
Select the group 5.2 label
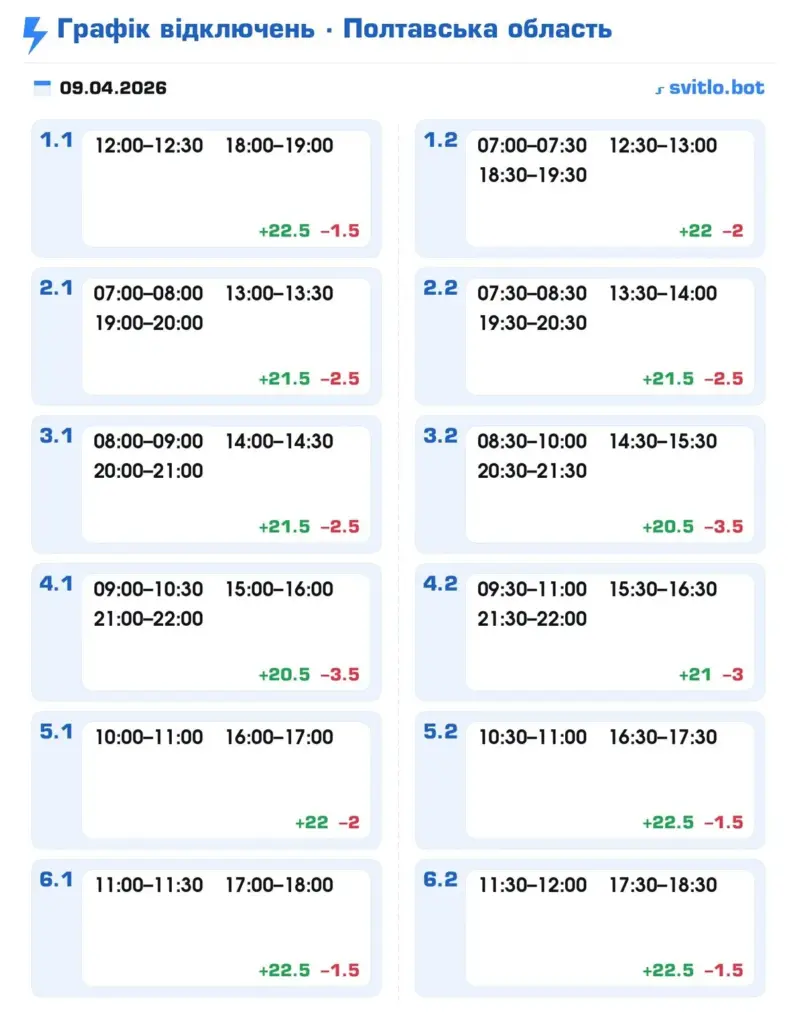440,732
